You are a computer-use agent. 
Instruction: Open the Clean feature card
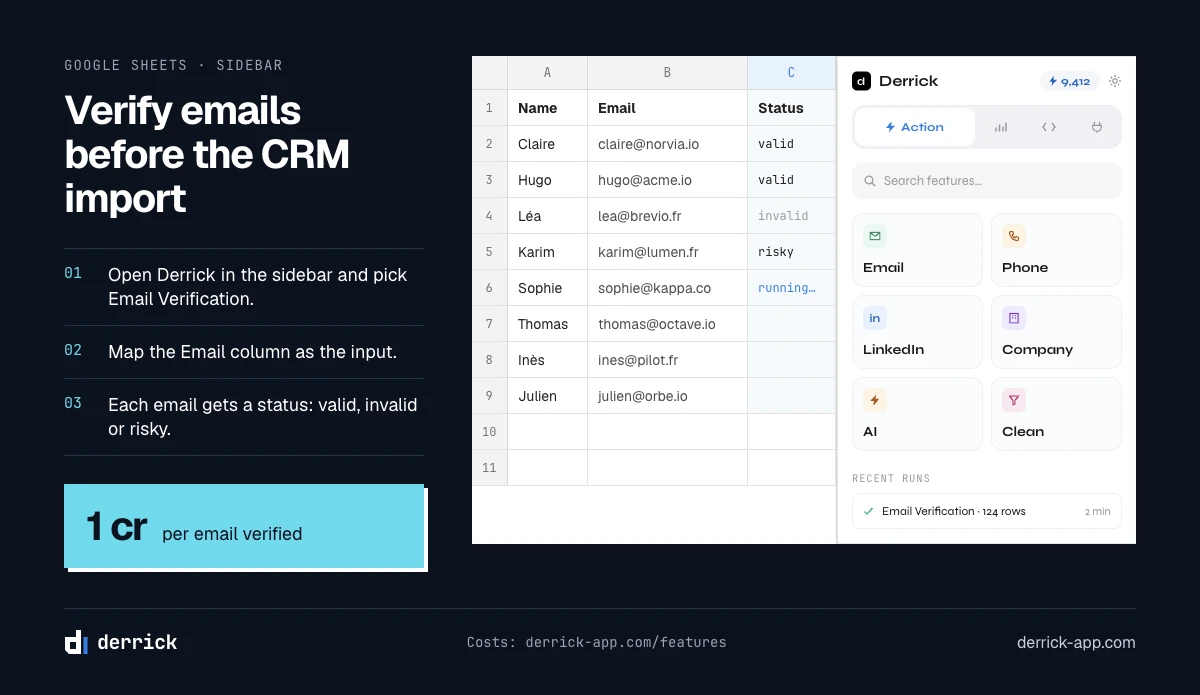[1056, 414]
